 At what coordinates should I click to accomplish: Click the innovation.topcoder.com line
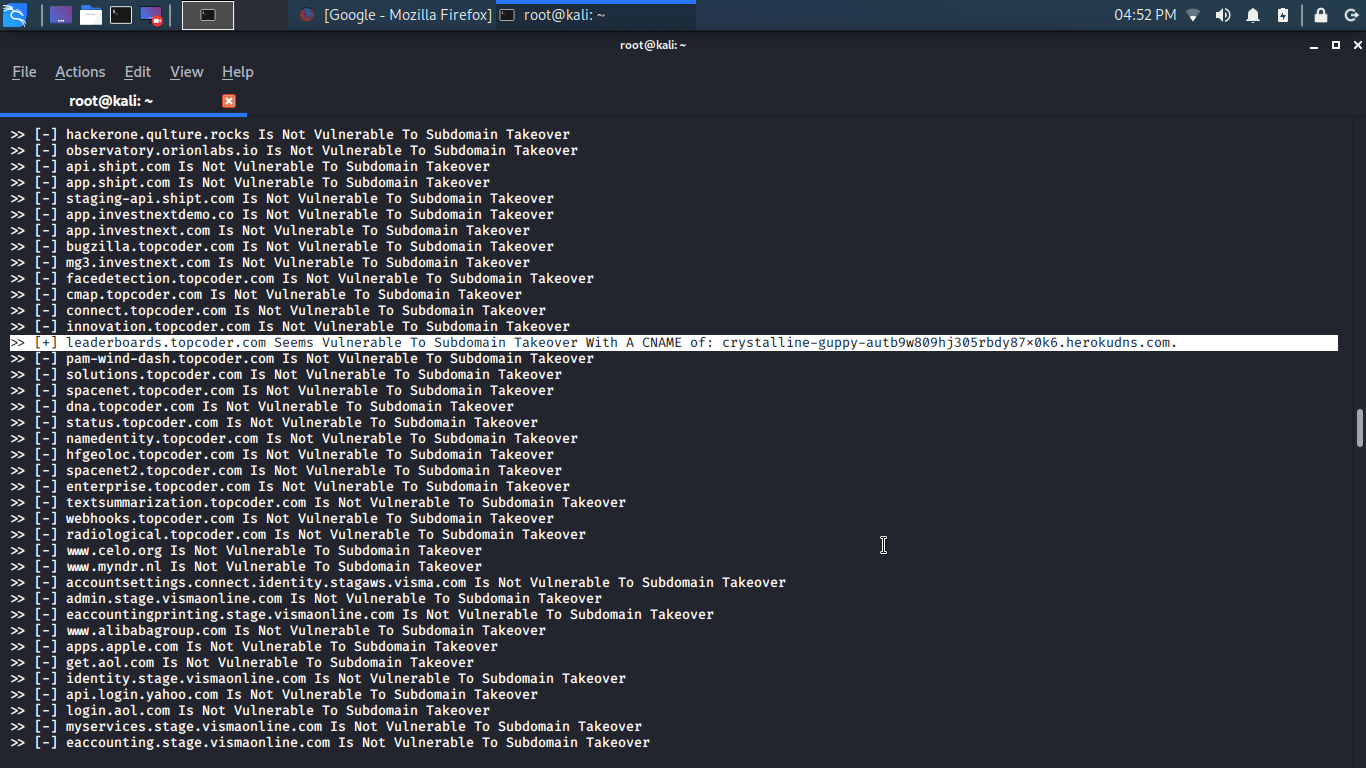[x=290, y=326]
